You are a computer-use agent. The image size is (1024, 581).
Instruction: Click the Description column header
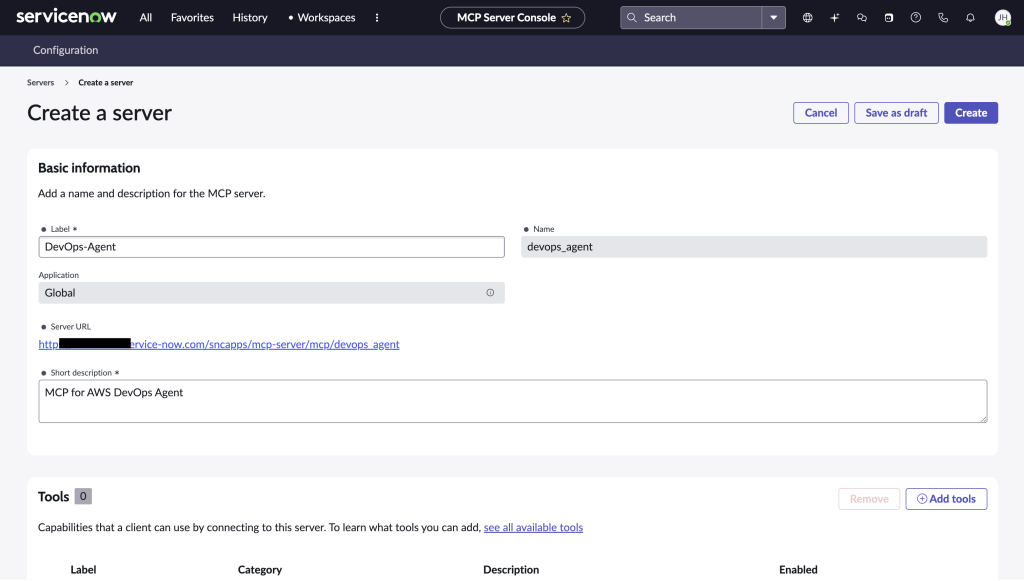coord(511,570)
